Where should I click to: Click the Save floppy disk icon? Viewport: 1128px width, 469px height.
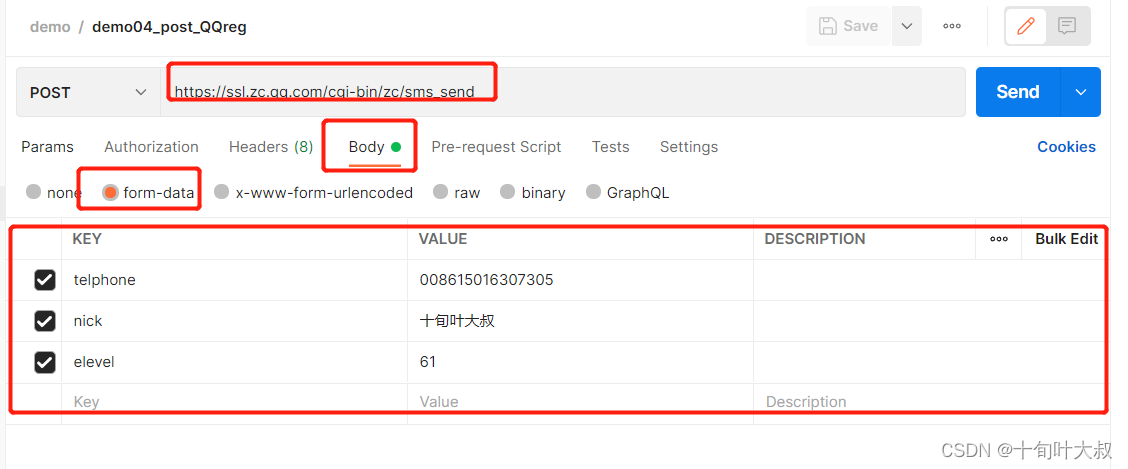click(828, 26)
